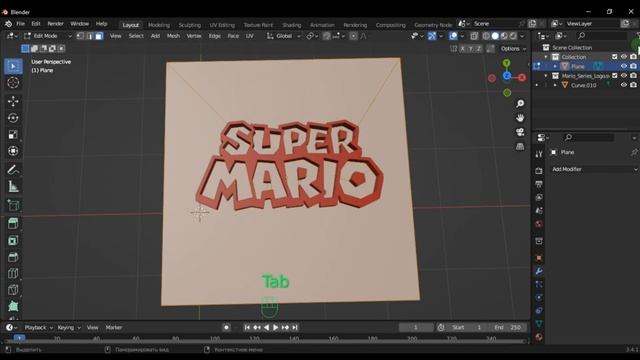
Task: Open the Render menu
Action: pyautogui.click(x=56, y=24)
